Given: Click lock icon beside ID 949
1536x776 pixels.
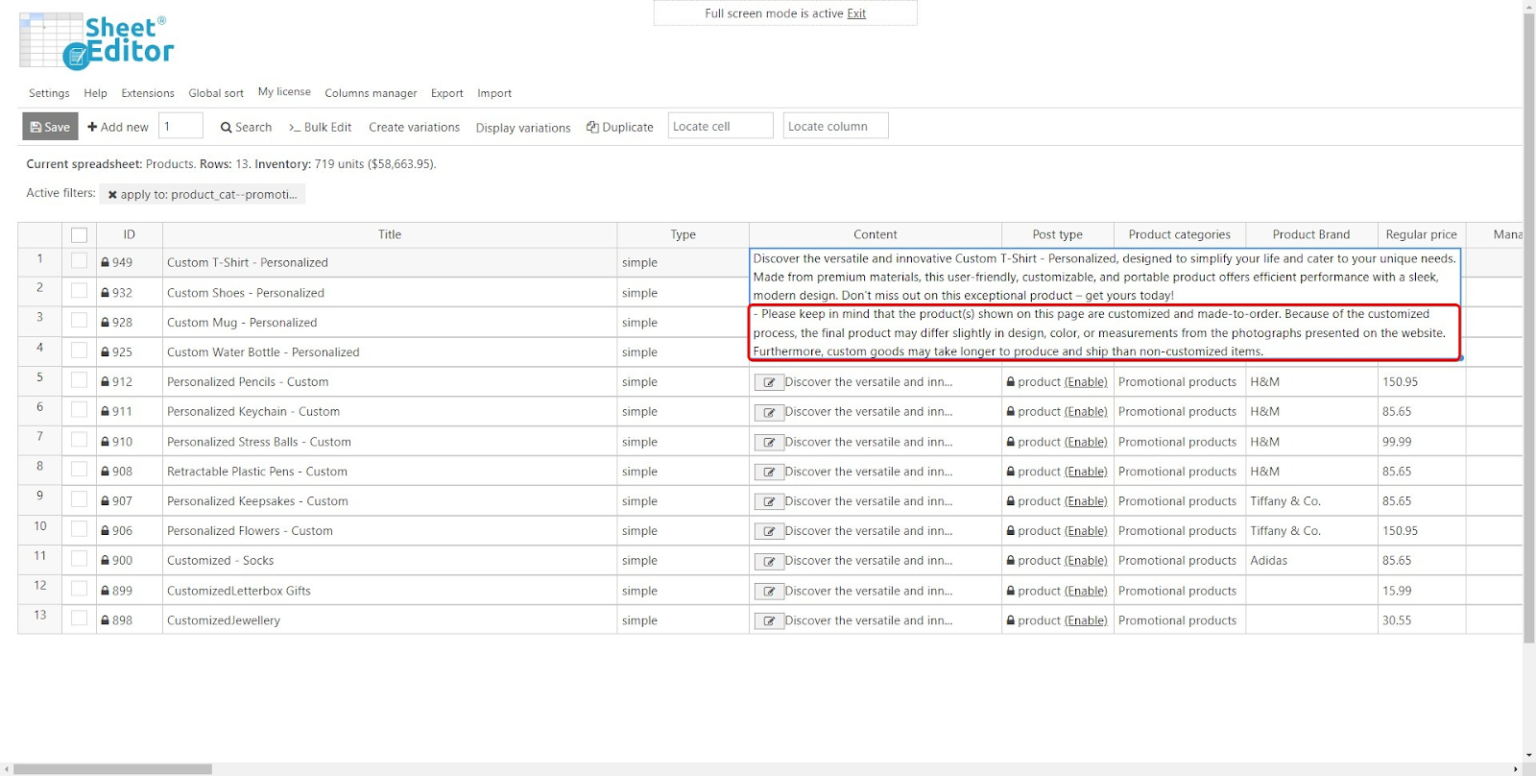Looking at the screenshot, I should pos(105,262).
